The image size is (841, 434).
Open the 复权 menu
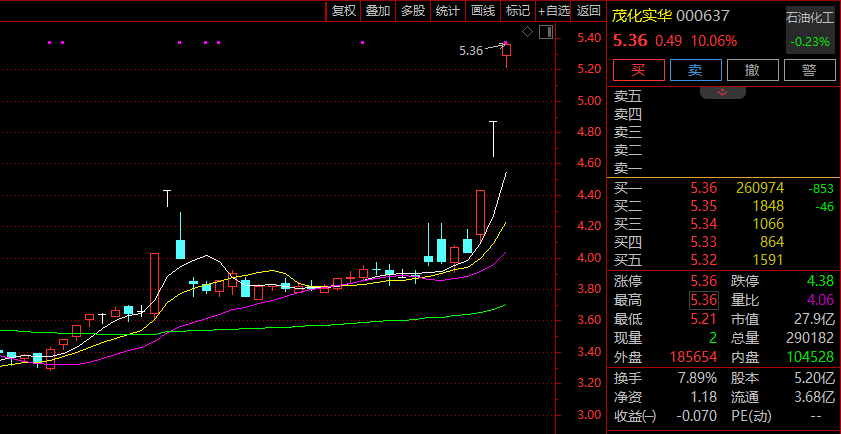click(344, 11)
